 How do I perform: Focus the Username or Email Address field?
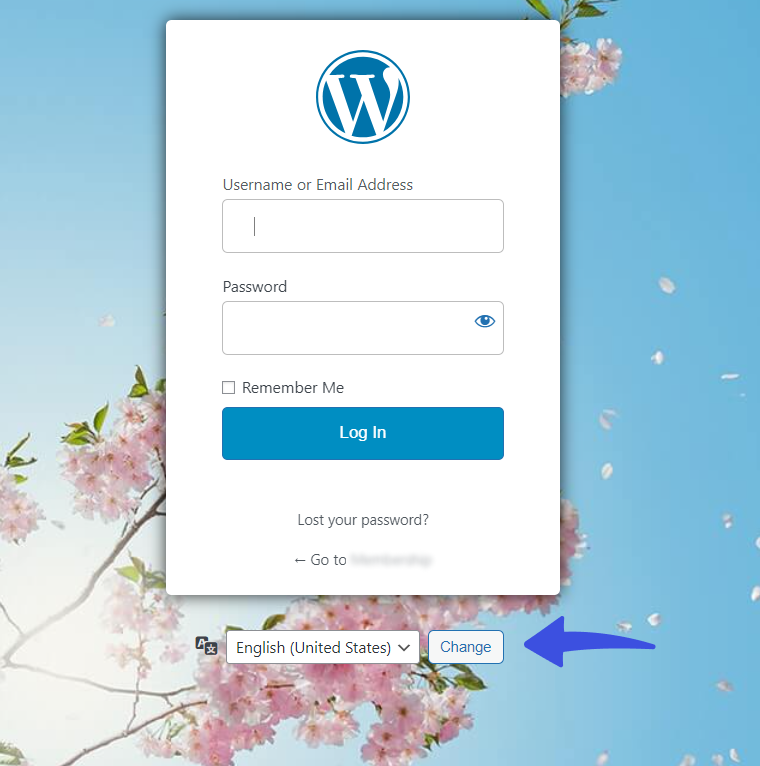[x=362, y=226]
